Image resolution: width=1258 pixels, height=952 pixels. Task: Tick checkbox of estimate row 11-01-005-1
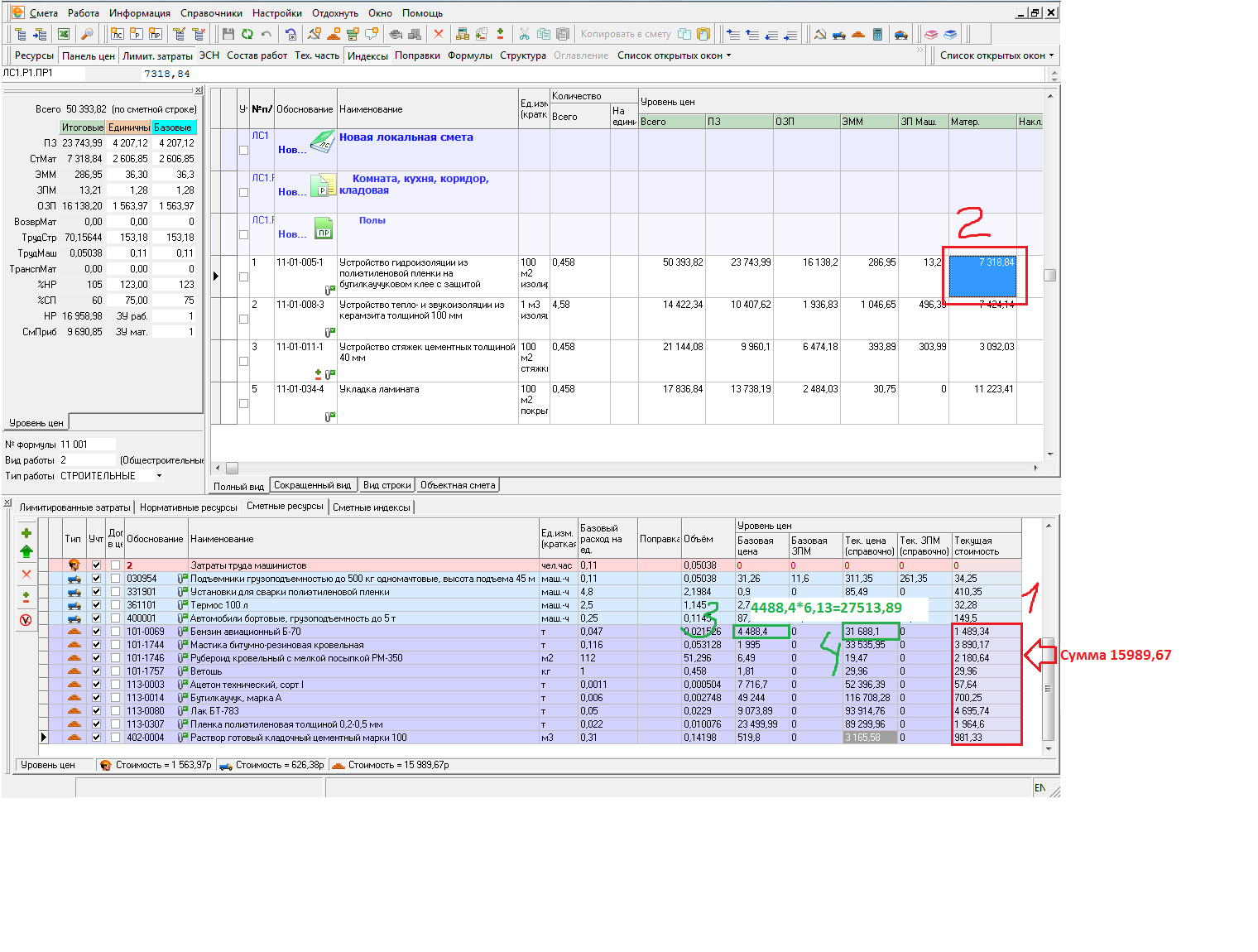point(243,277)
